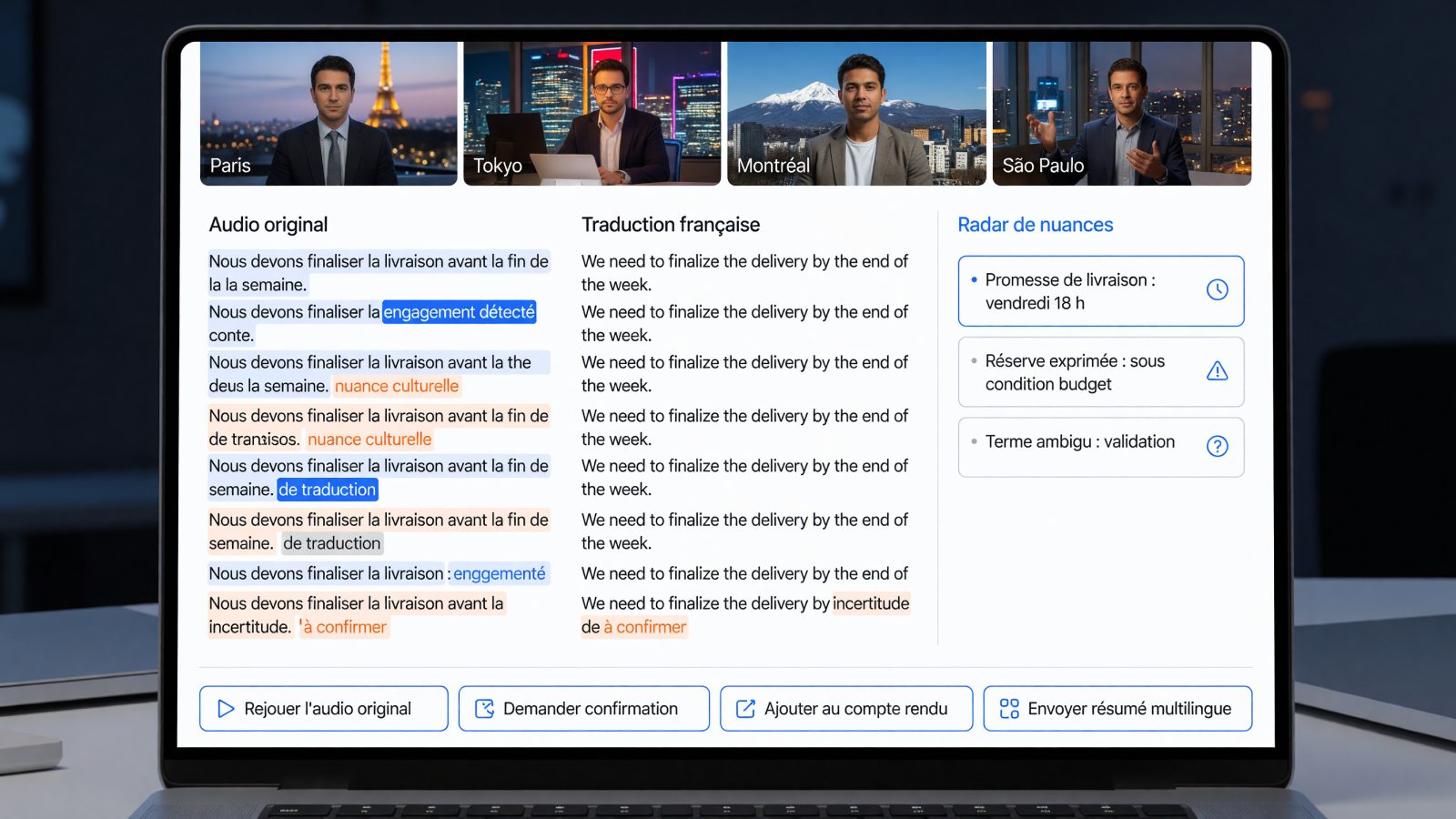The width and height of the screenshot is (1456, 819).
Task: Open the São Paulo participant video tile
Action: (x=1122, y=114)
